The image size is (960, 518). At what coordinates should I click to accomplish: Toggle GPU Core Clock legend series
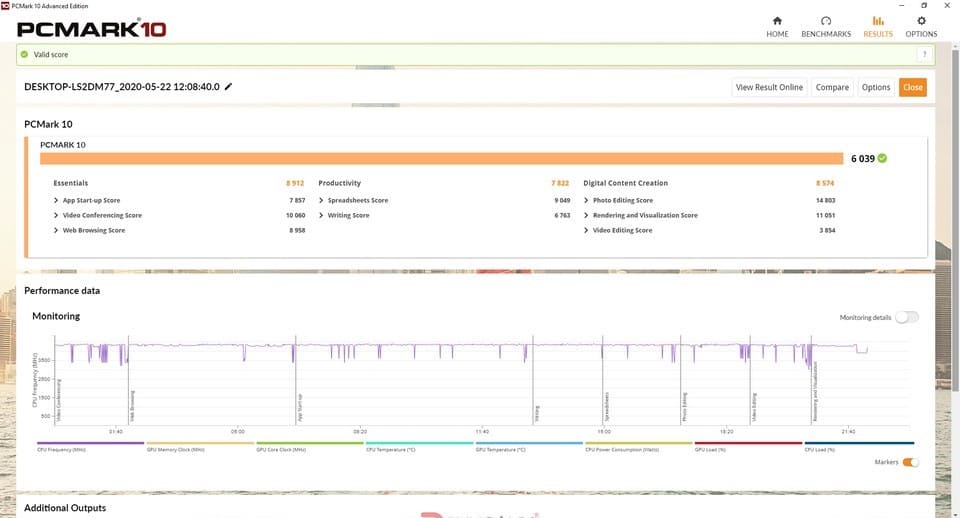[309, 446]
